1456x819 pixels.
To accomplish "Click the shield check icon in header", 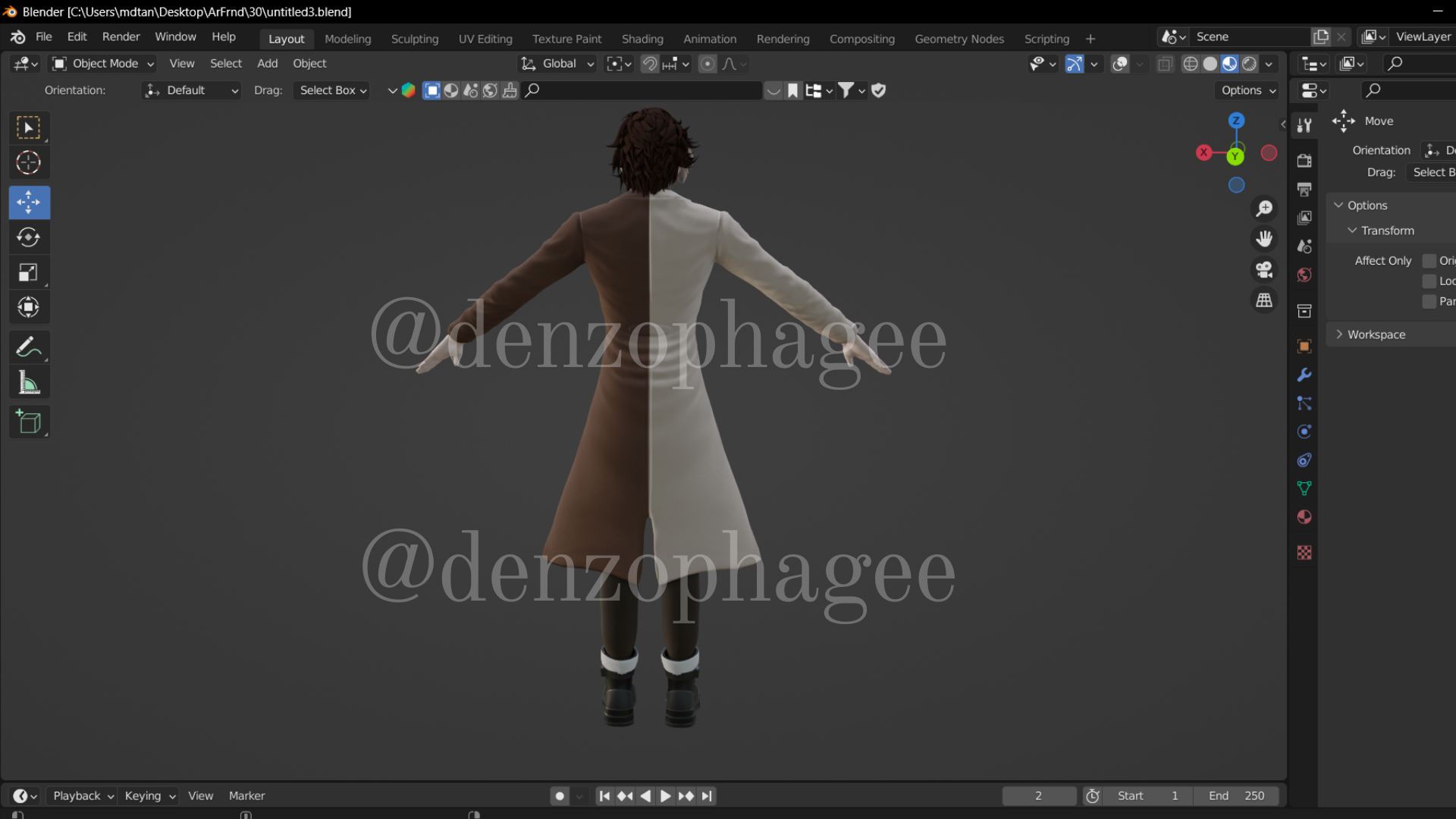I will (x=879, y=91).
